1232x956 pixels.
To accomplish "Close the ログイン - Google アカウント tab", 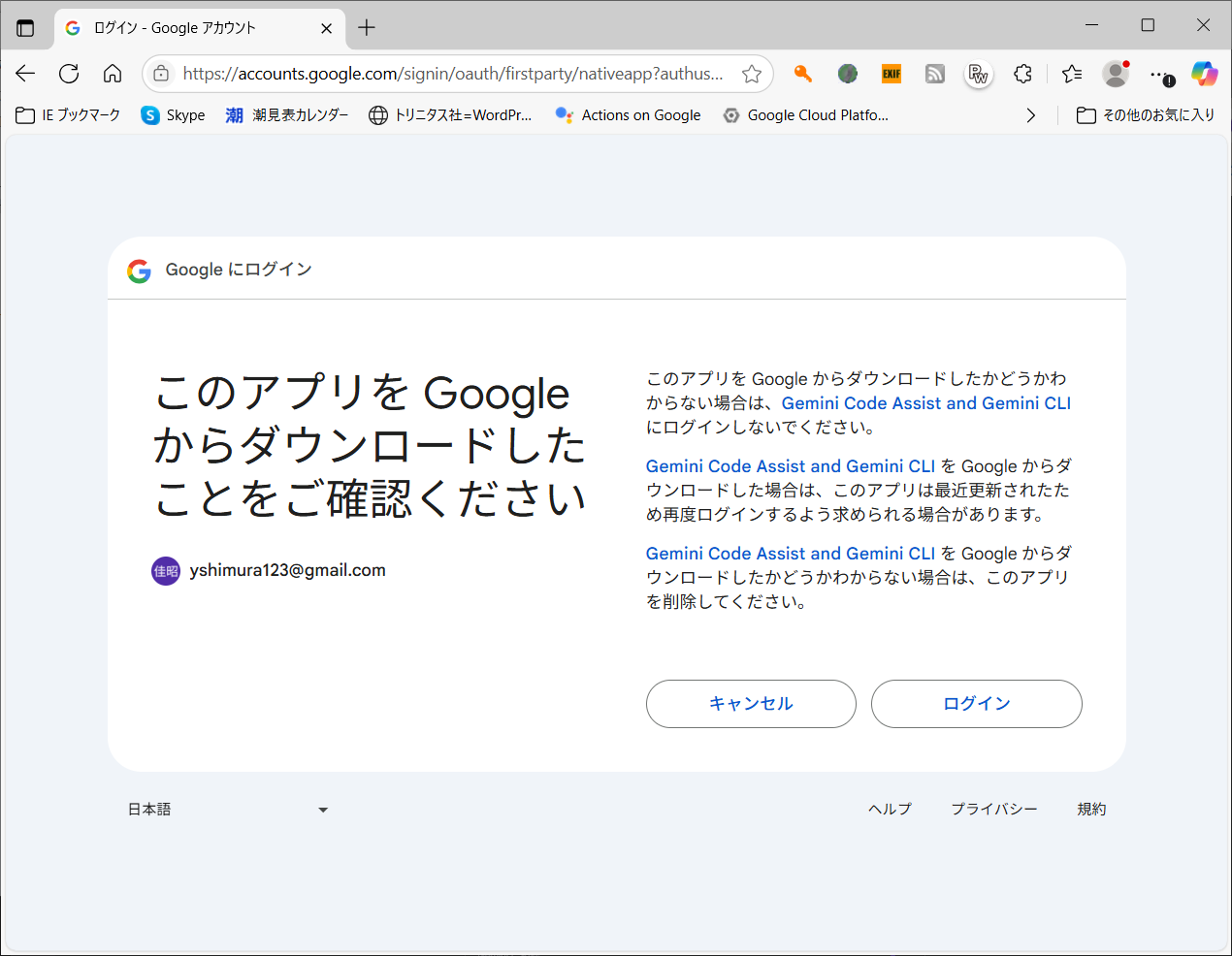I will pyautogui.click(x=326, y=28).
